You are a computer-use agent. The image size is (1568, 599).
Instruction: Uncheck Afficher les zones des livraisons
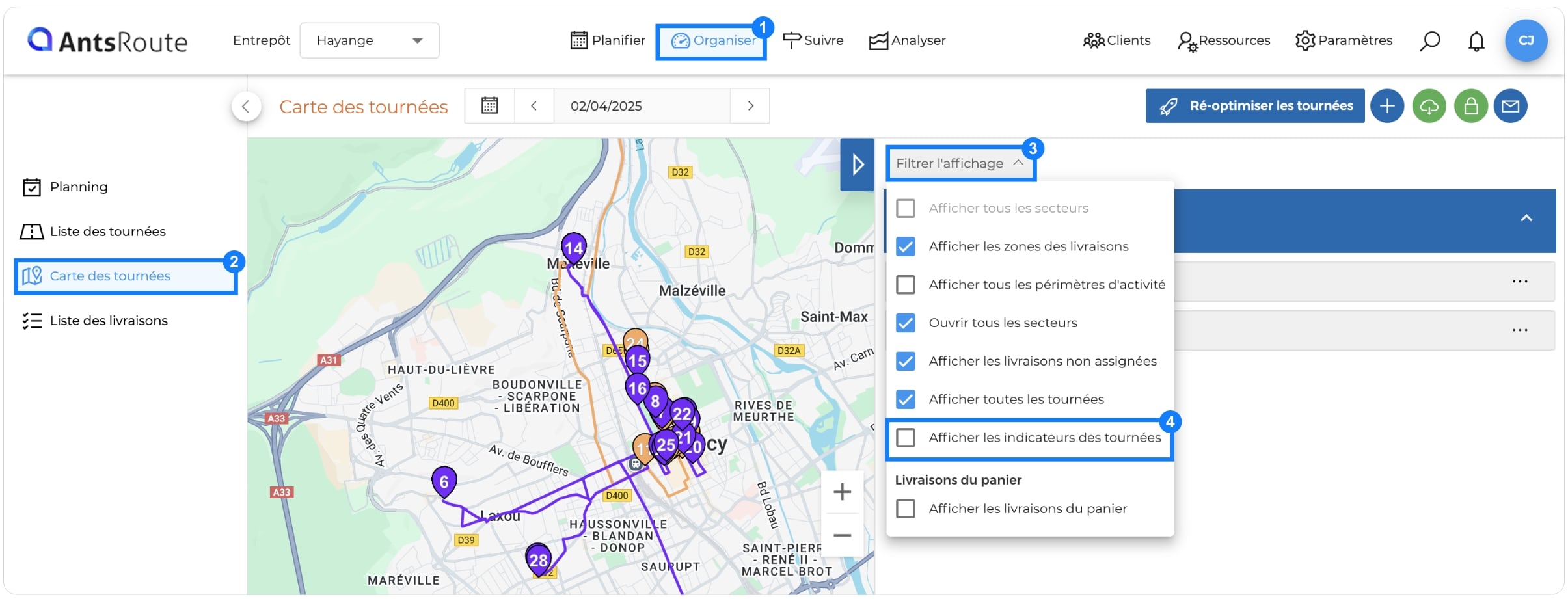pos(906,246)
